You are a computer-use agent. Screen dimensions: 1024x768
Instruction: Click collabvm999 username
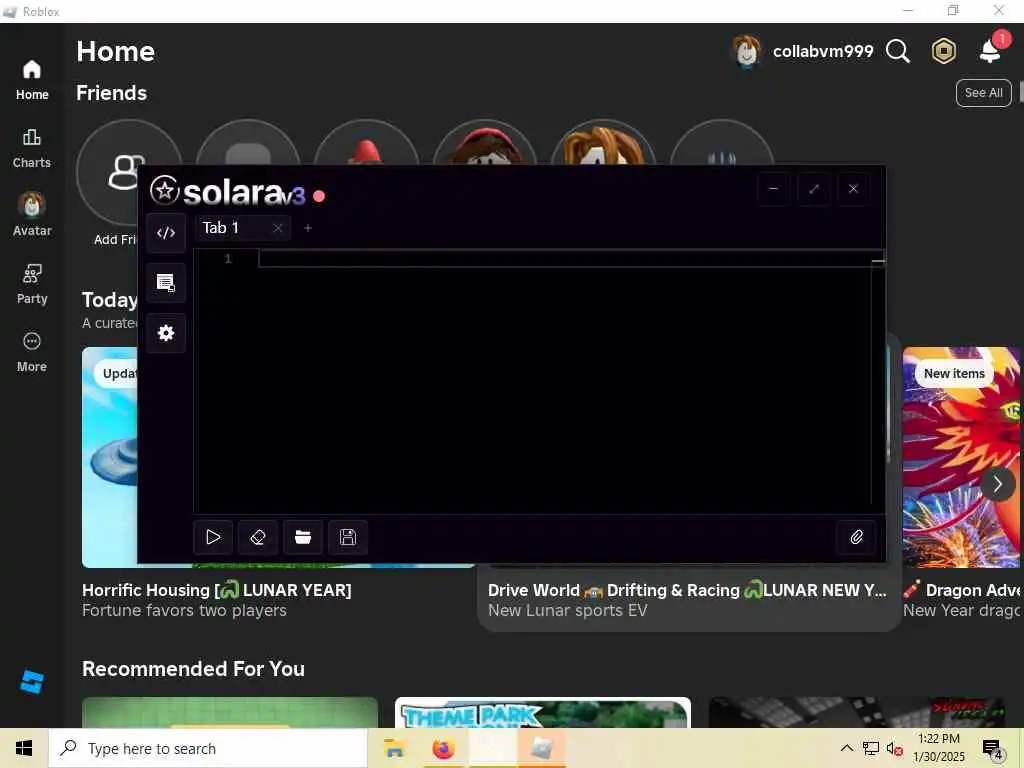823,52
